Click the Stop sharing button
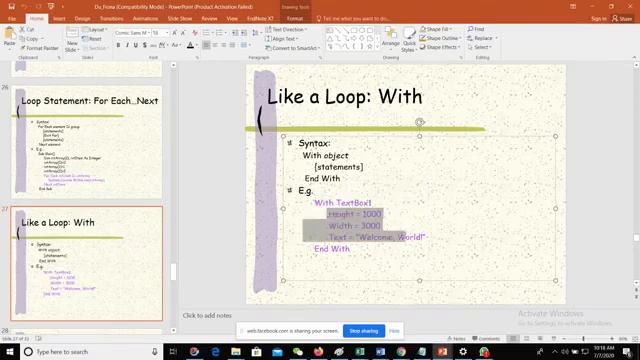The image size is (640, 360). pos(364,331)
